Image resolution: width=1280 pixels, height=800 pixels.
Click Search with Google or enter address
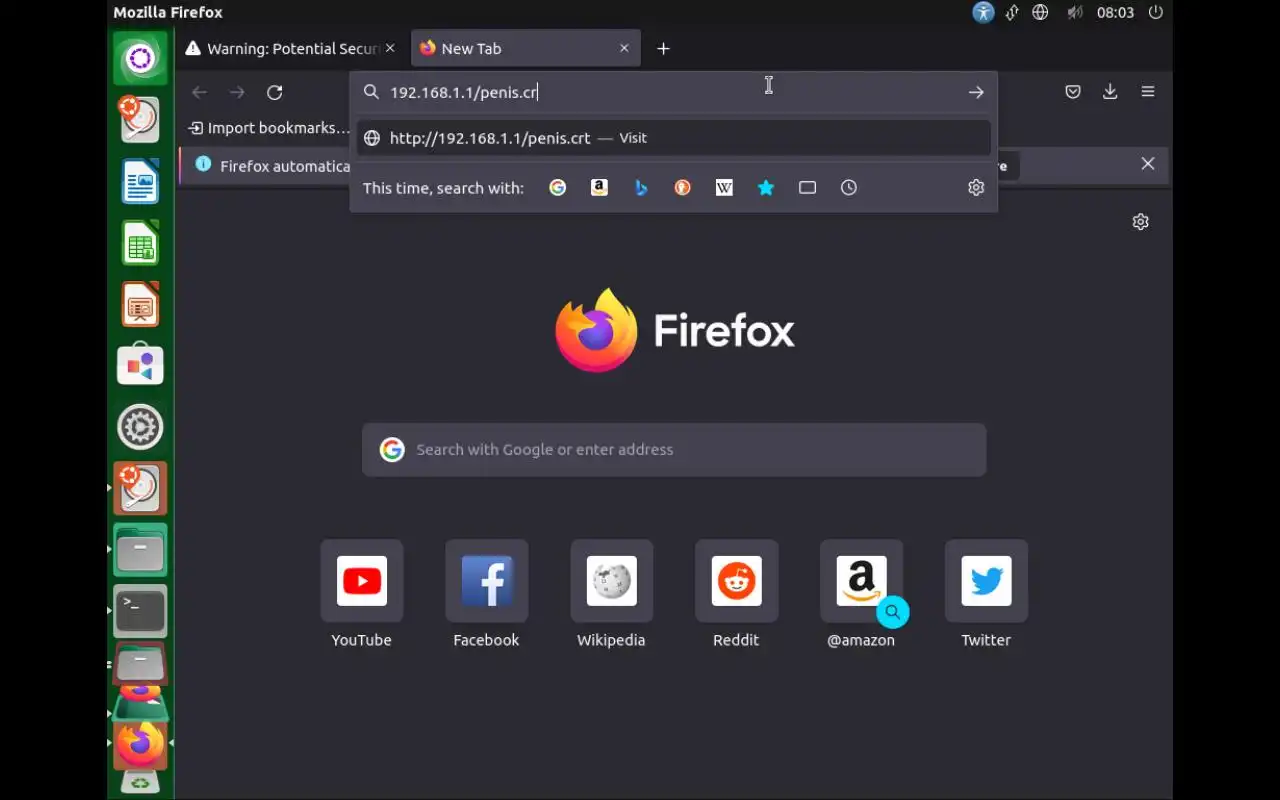pos(674,450)
